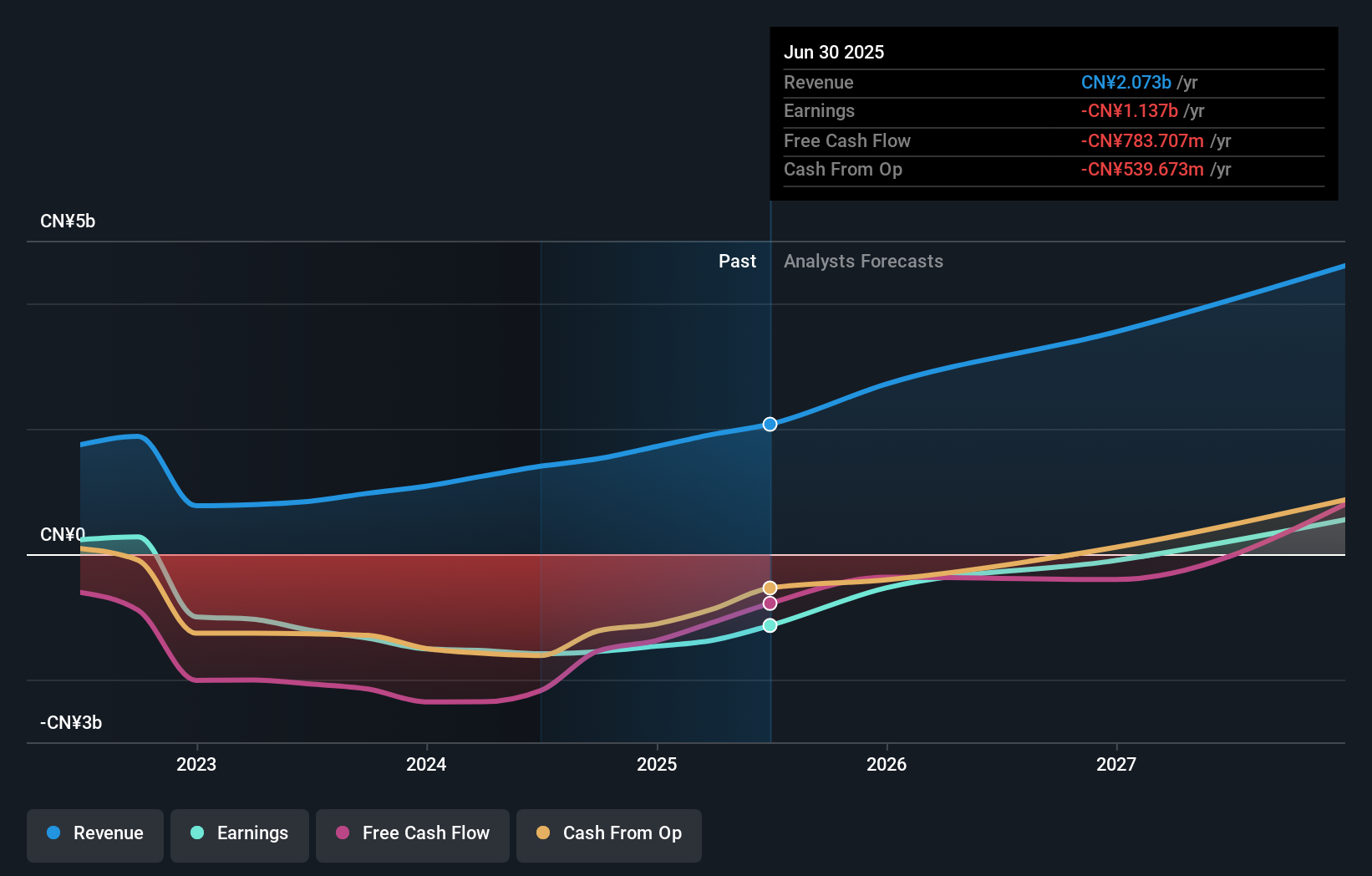The width and height of the screenshot is (1372, 876).
Task: Click the orange Cash From Op legend dot
Action: (x=543, y=833)
